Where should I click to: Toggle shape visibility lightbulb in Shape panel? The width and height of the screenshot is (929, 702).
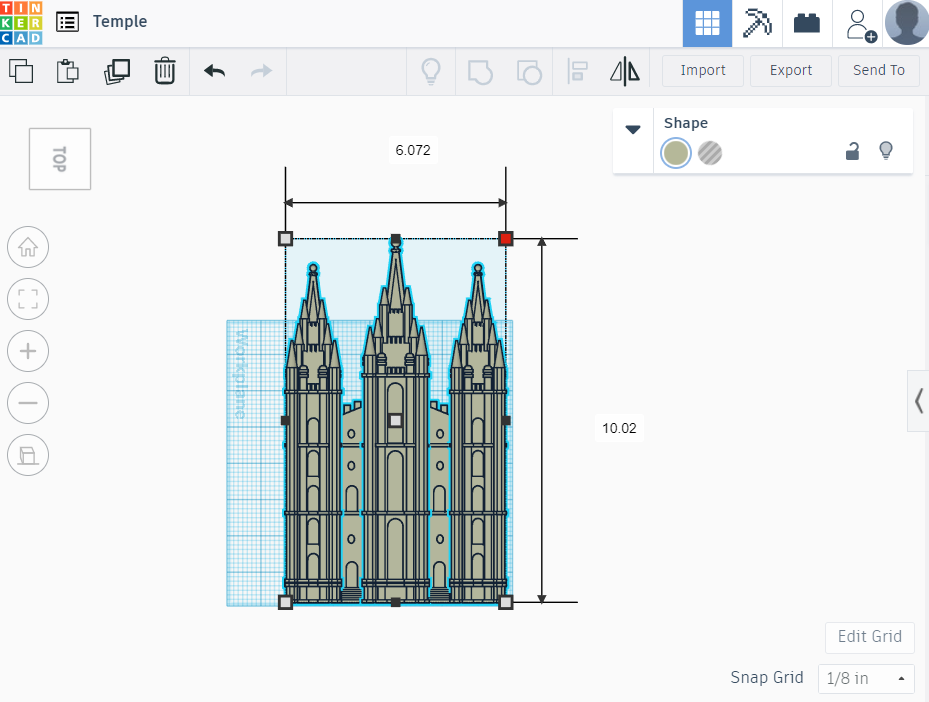click(x=885, y=151)
